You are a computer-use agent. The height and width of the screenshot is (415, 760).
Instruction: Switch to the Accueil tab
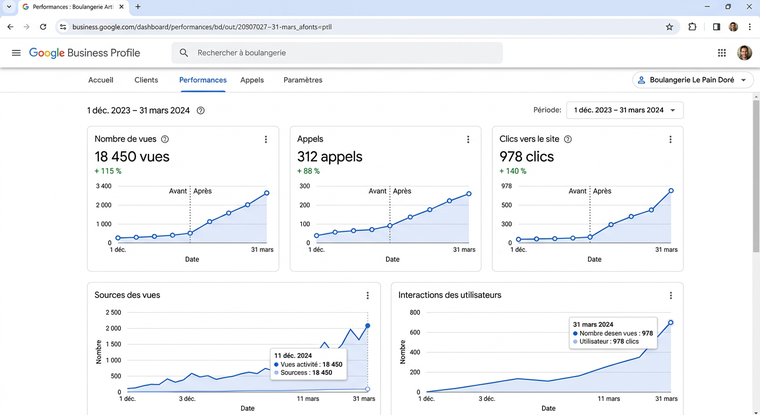click(x=100, y=80)
